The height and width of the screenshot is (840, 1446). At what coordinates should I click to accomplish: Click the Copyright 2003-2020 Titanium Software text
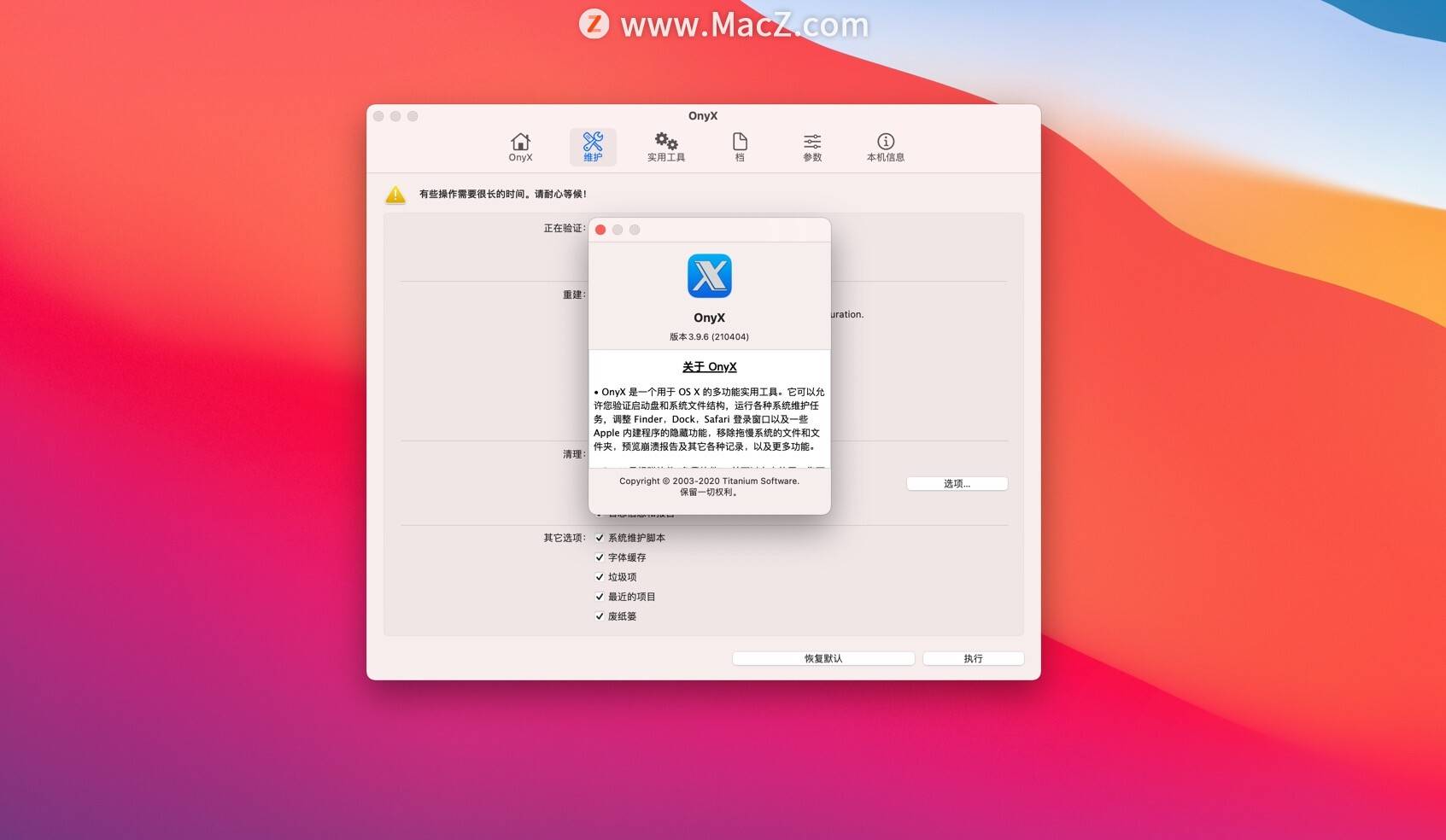click(710, 481)
